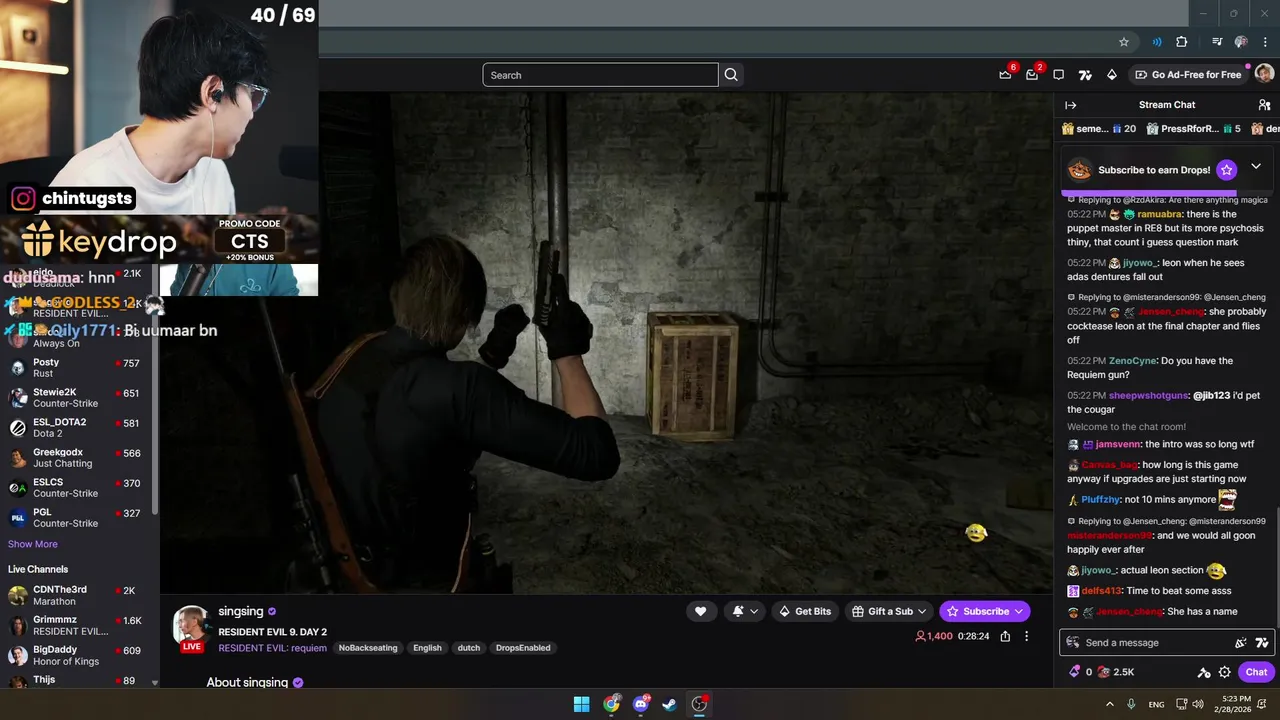
Task: Open Chrome three-dot menu
Action: click(x=1266, y=42)
